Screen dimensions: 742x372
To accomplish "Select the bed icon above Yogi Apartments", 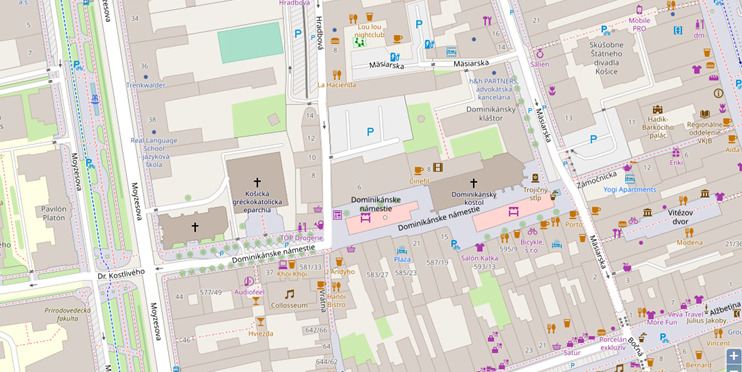I will pyautogui.click(x=630, y=179).
